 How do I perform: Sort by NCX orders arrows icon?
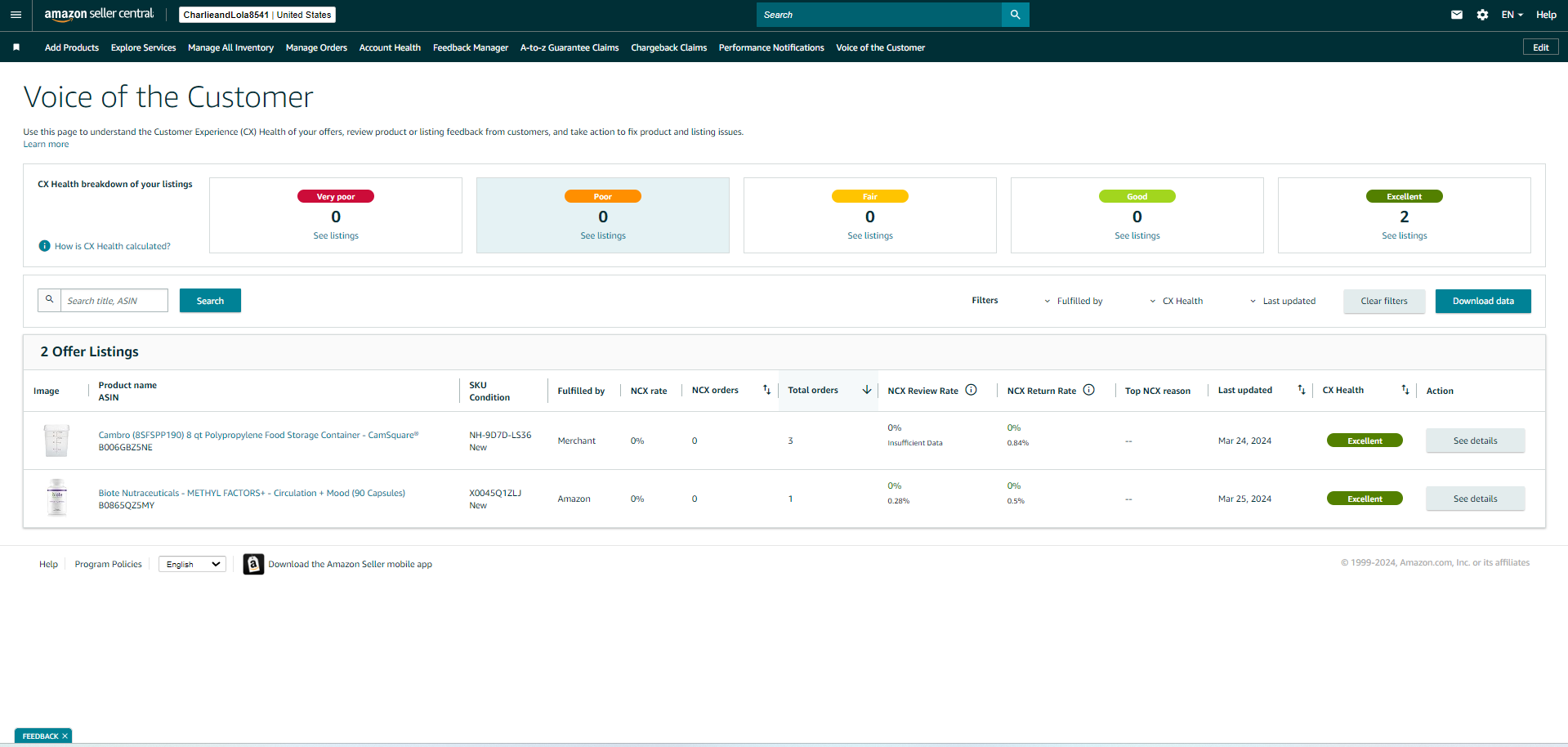click(x=766, y=390)
